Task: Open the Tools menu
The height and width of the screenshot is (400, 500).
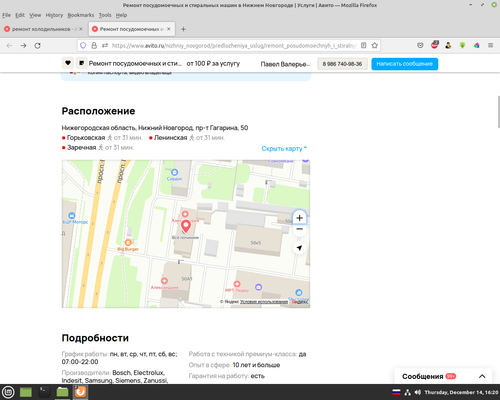Action: point(105,15)
